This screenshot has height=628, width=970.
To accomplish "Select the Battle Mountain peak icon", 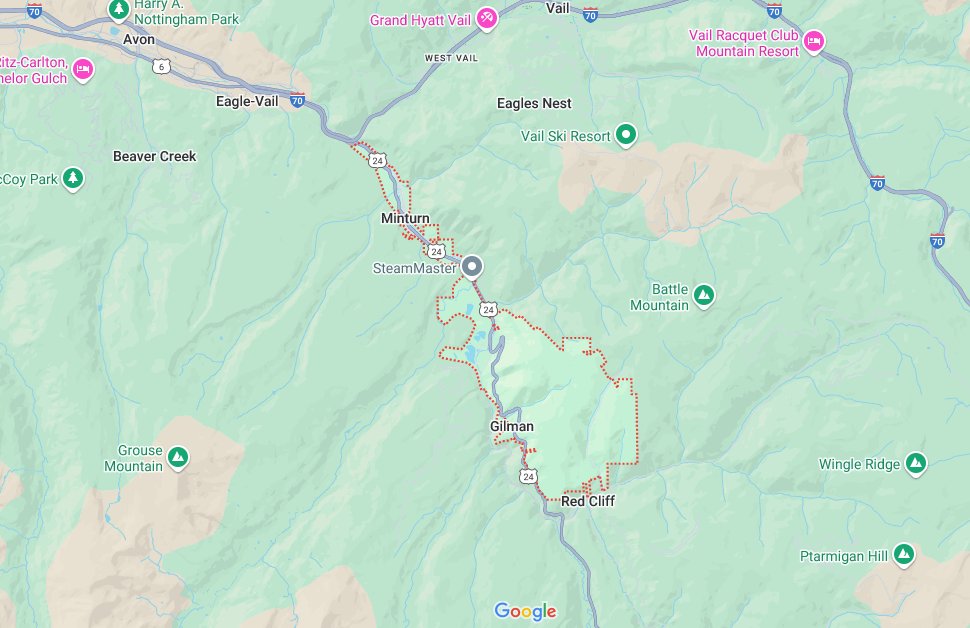I will [x=703, y=295].
